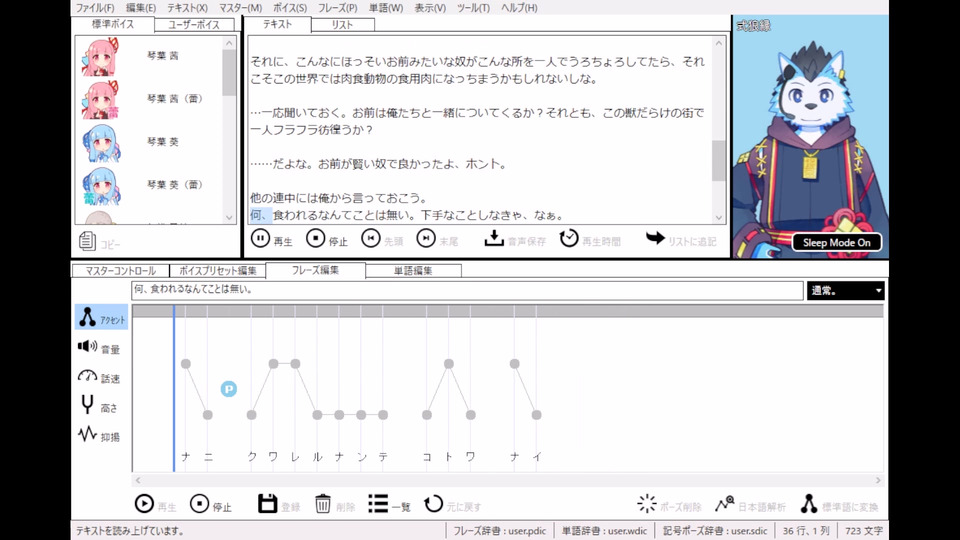Click the 登録 floppy save icon
Image resolution: width=960 pixels, height=540 pixels.
pyautogui.click(x=268, y=504)
